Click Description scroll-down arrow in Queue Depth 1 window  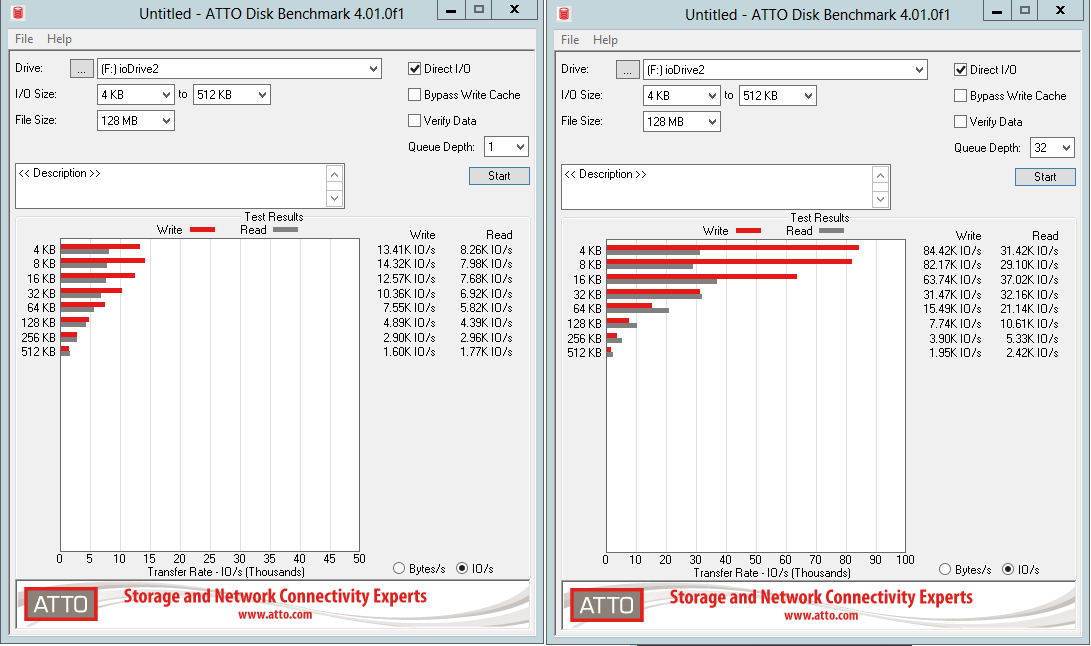(x=335, y=198)
